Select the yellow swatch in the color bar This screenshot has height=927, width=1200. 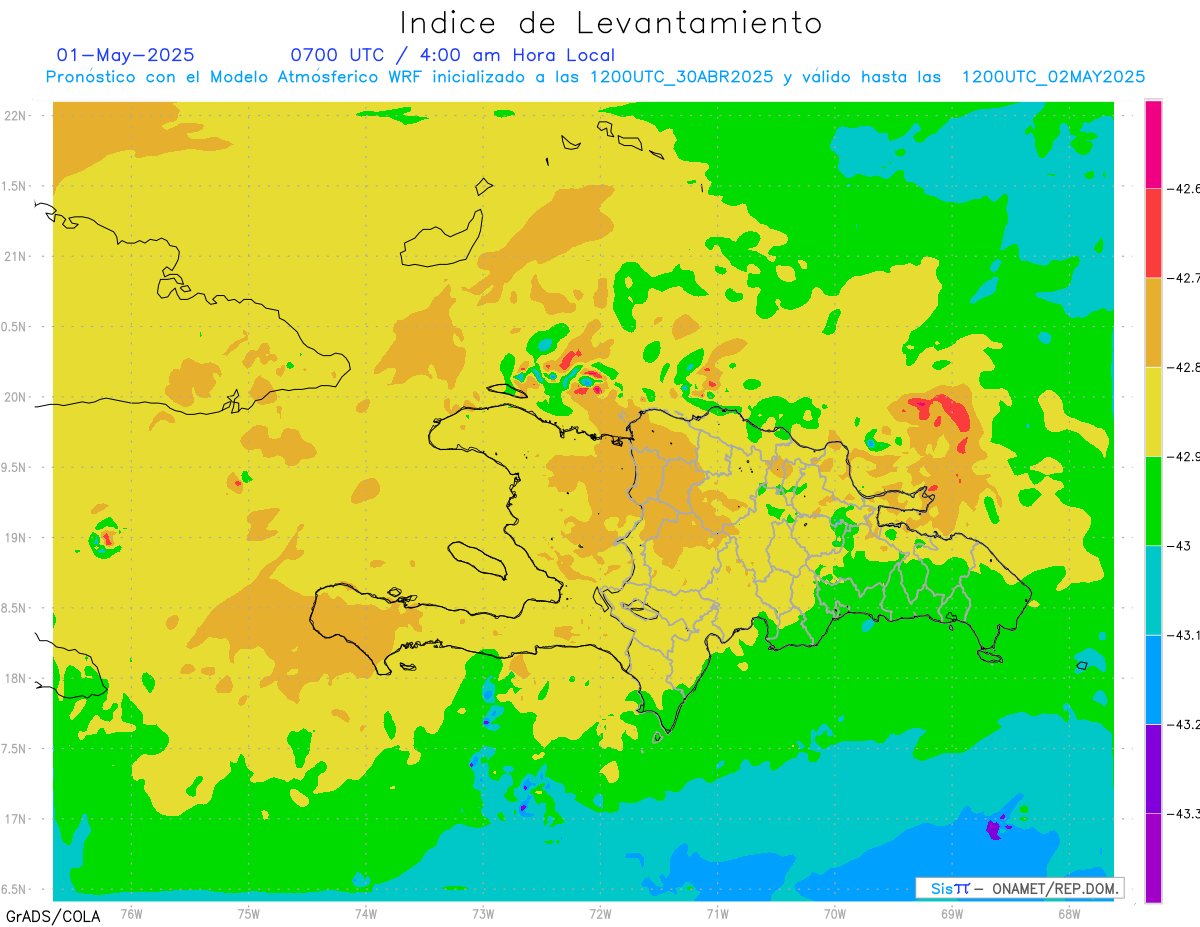1153,411
